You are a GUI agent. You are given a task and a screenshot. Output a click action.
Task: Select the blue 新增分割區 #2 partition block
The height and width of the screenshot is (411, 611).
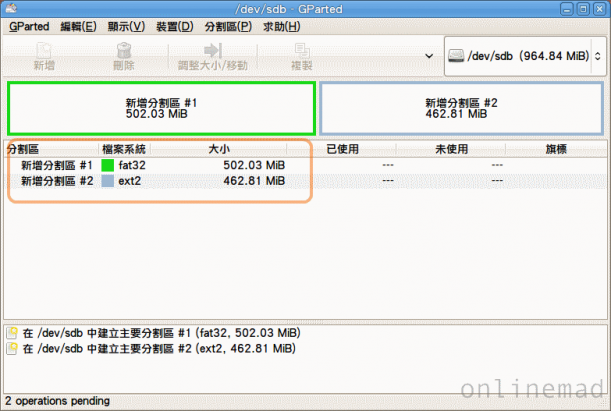[x=462, y=108]
